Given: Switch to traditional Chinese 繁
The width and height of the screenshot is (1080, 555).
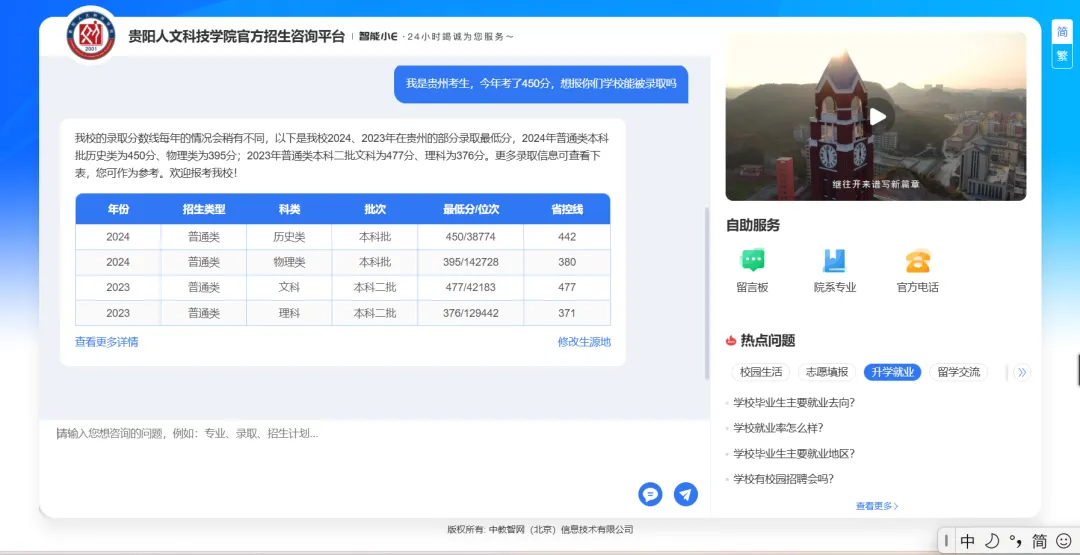Looking at the screenshot, I should click(x=1062, y=56).
